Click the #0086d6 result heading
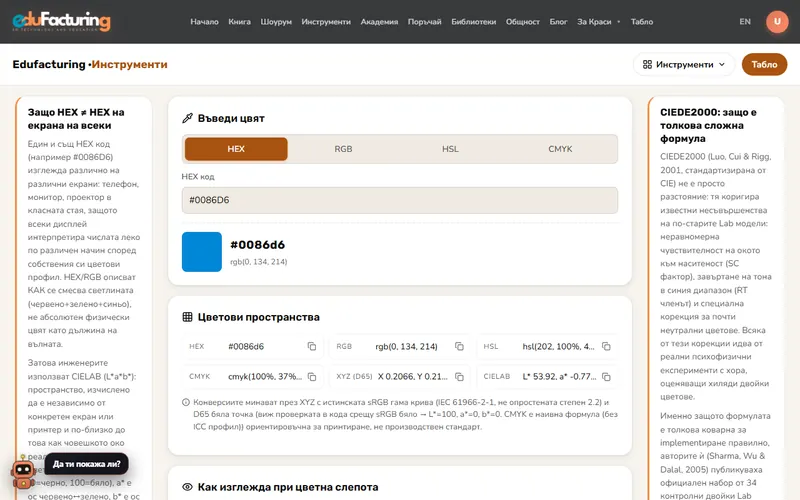The image size is (800, 500). click(258, 245)
